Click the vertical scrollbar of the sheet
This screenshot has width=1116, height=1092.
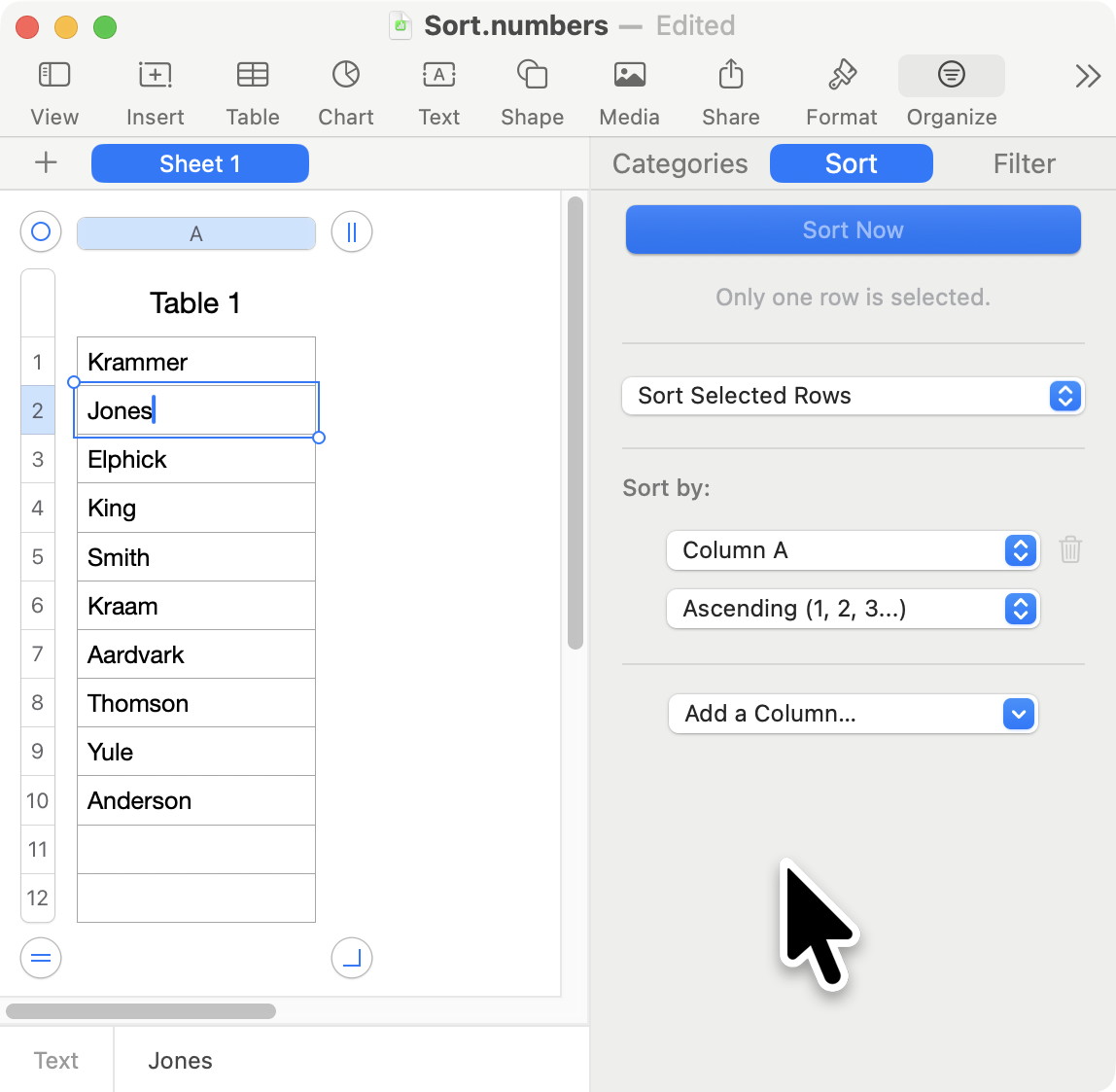click(x=575, y=423)
